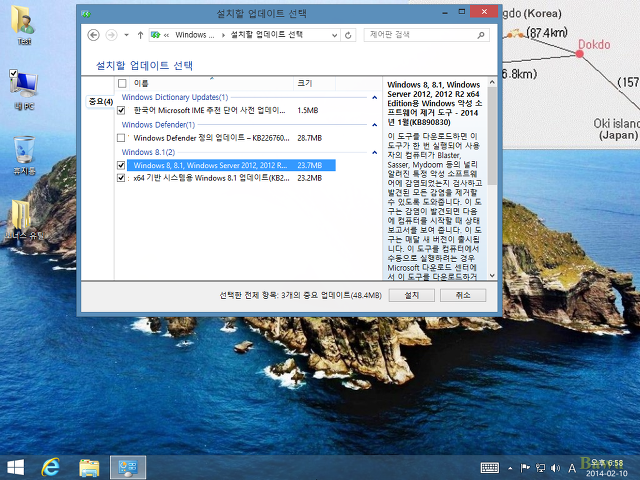The width and height of the screenshot is (640, 480).
Task: Click the Windows Dictionary Updates(1) group header
Action: (x=175, y=97)
